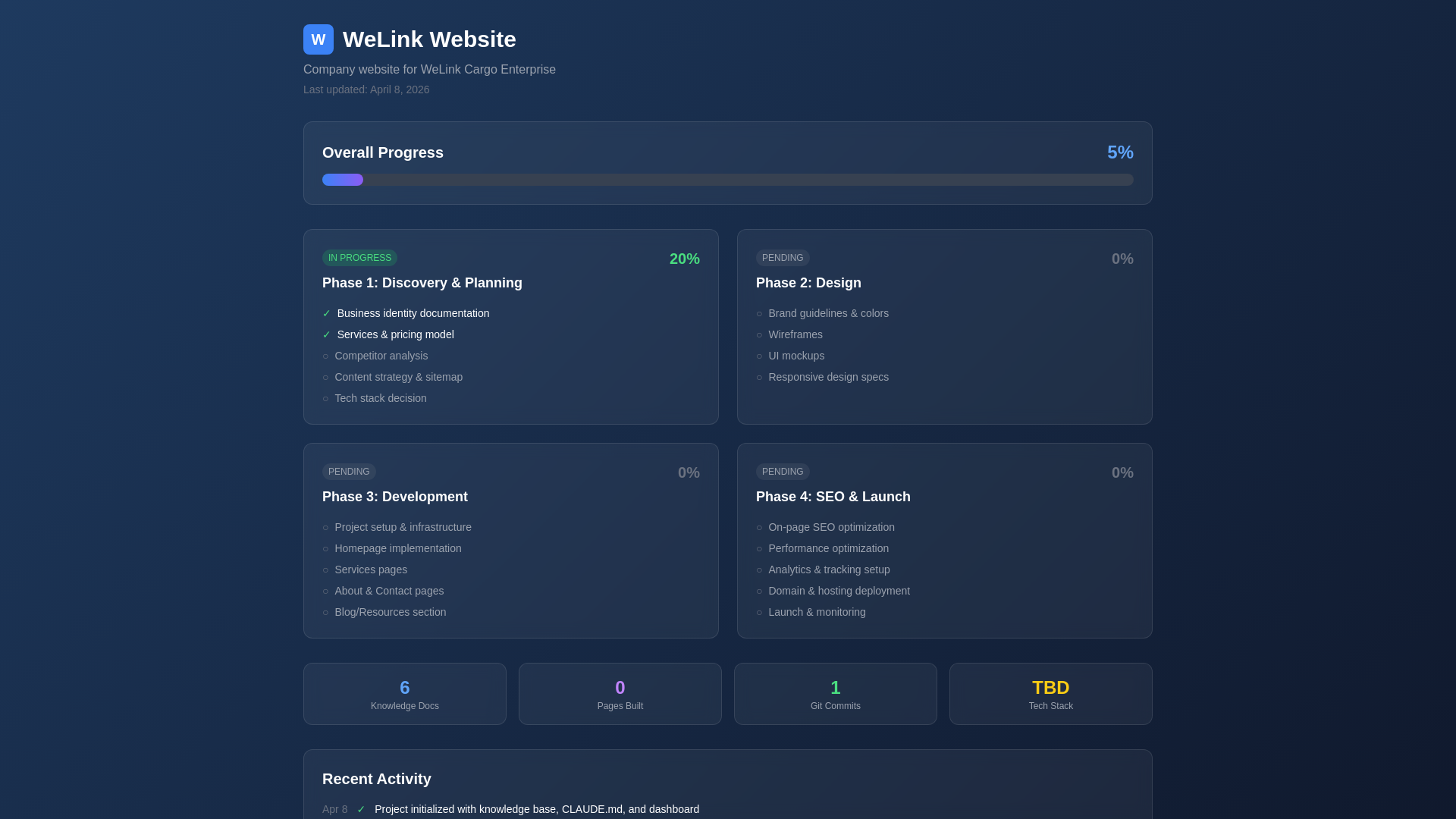
Task: Select the Company website for WeLink Cargo Enterprise subtitle
Action: pyautogui.click(x=429, y=70)
